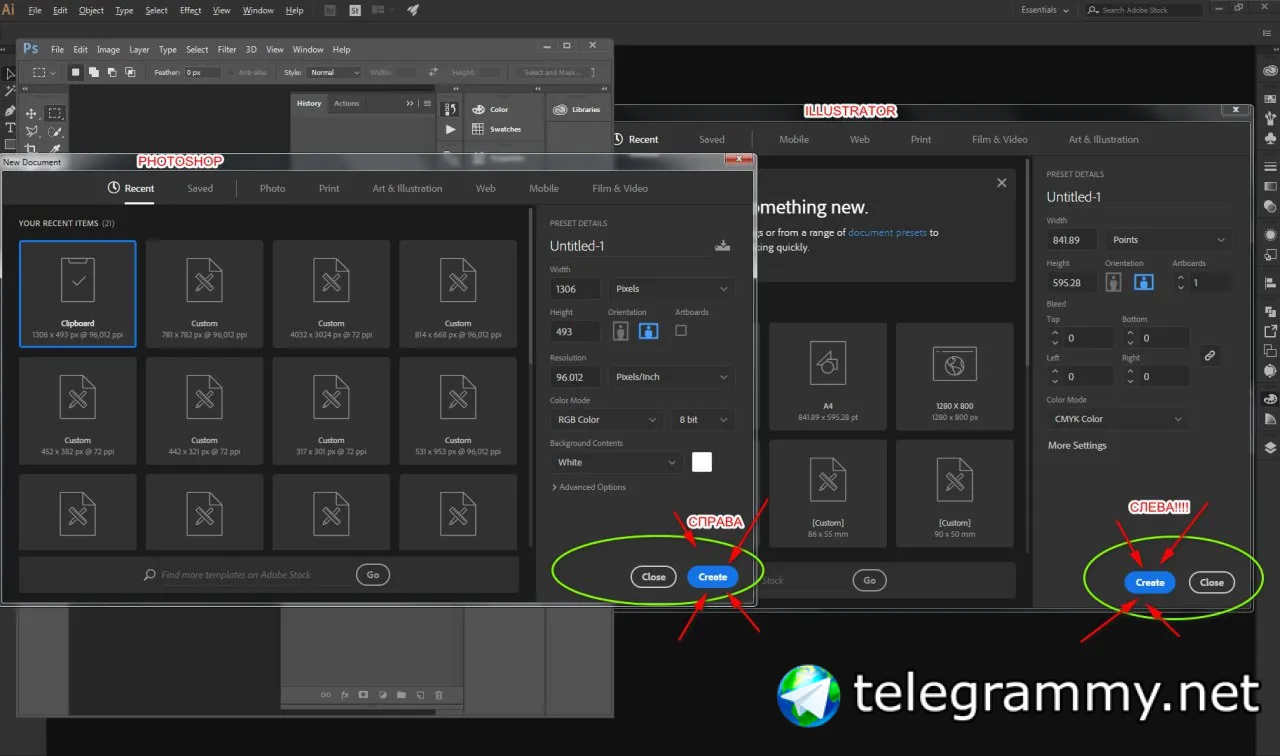Click the Illustrator GPU rocket icon
This screenshot has height=756, width=1280.
coord(413,10)
